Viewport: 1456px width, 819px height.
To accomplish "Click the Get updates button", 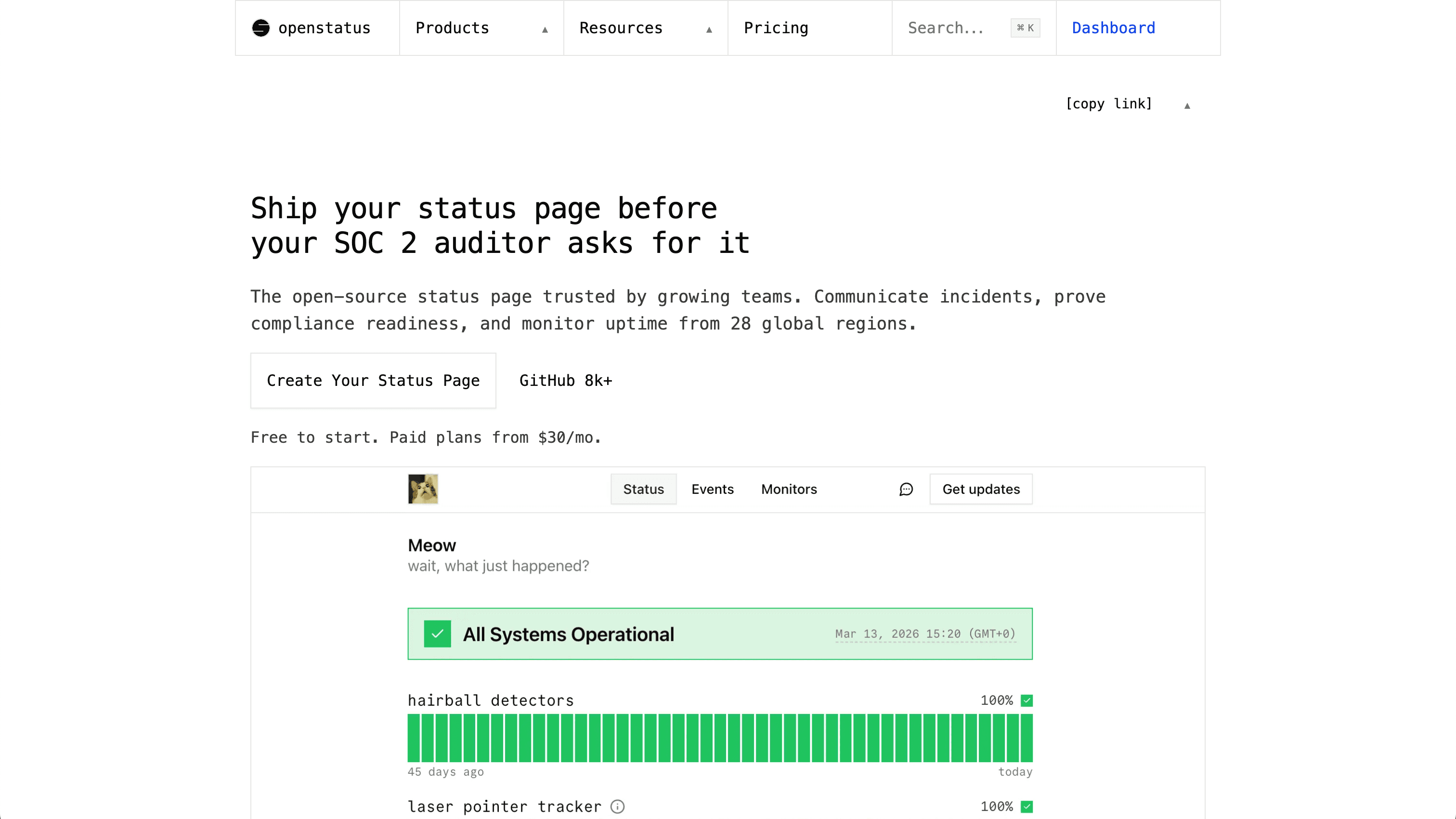I will pos(981,489).
